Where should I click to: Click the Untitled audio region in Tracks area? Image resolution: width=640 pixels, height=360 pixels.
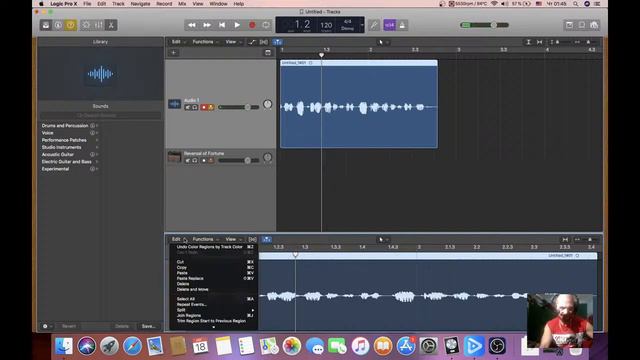pyautogui.click(x=359, y=104)
